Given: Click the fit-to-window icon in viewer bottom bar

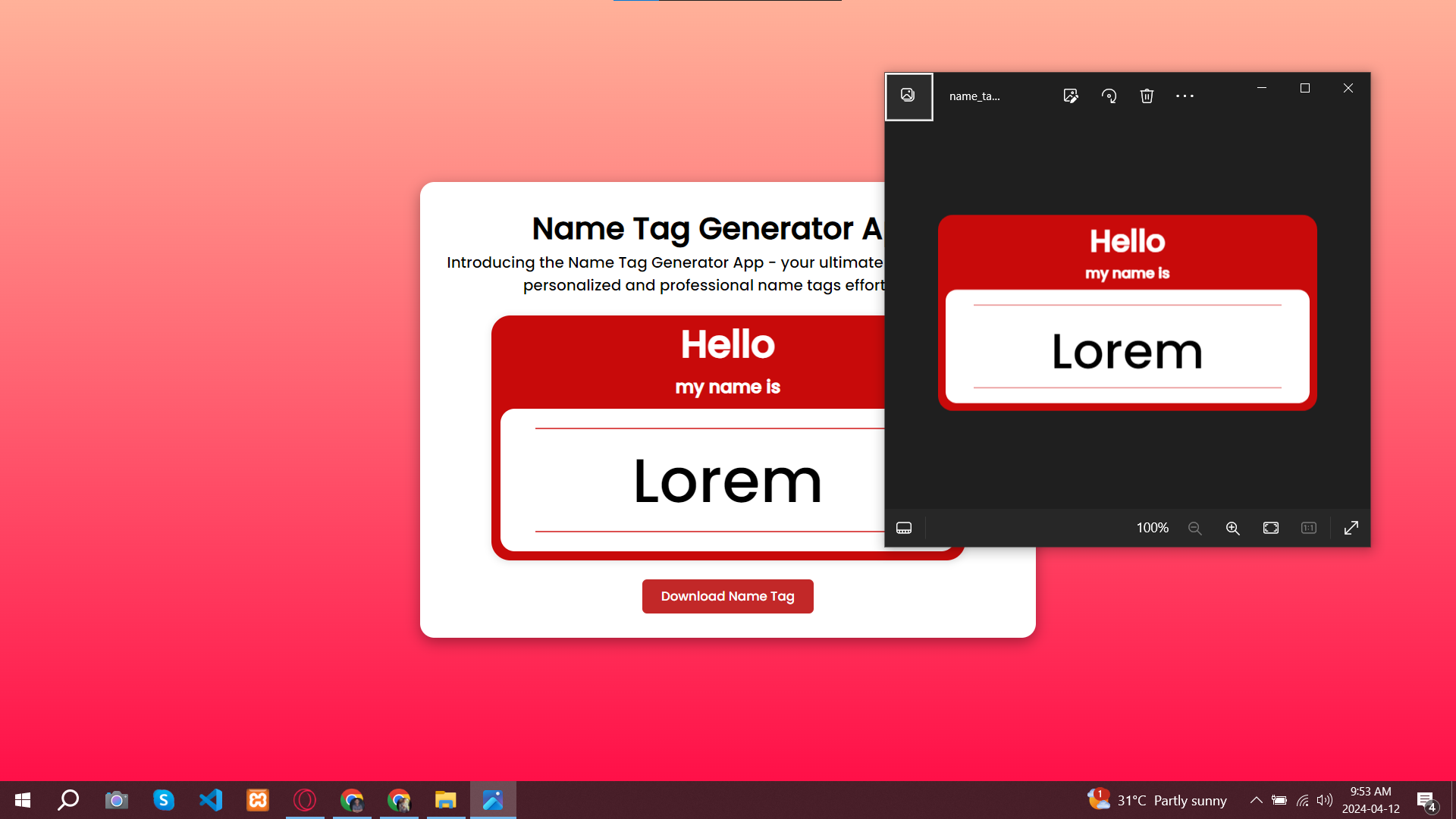Looking at the screenshot, I should click(1271, 528).
